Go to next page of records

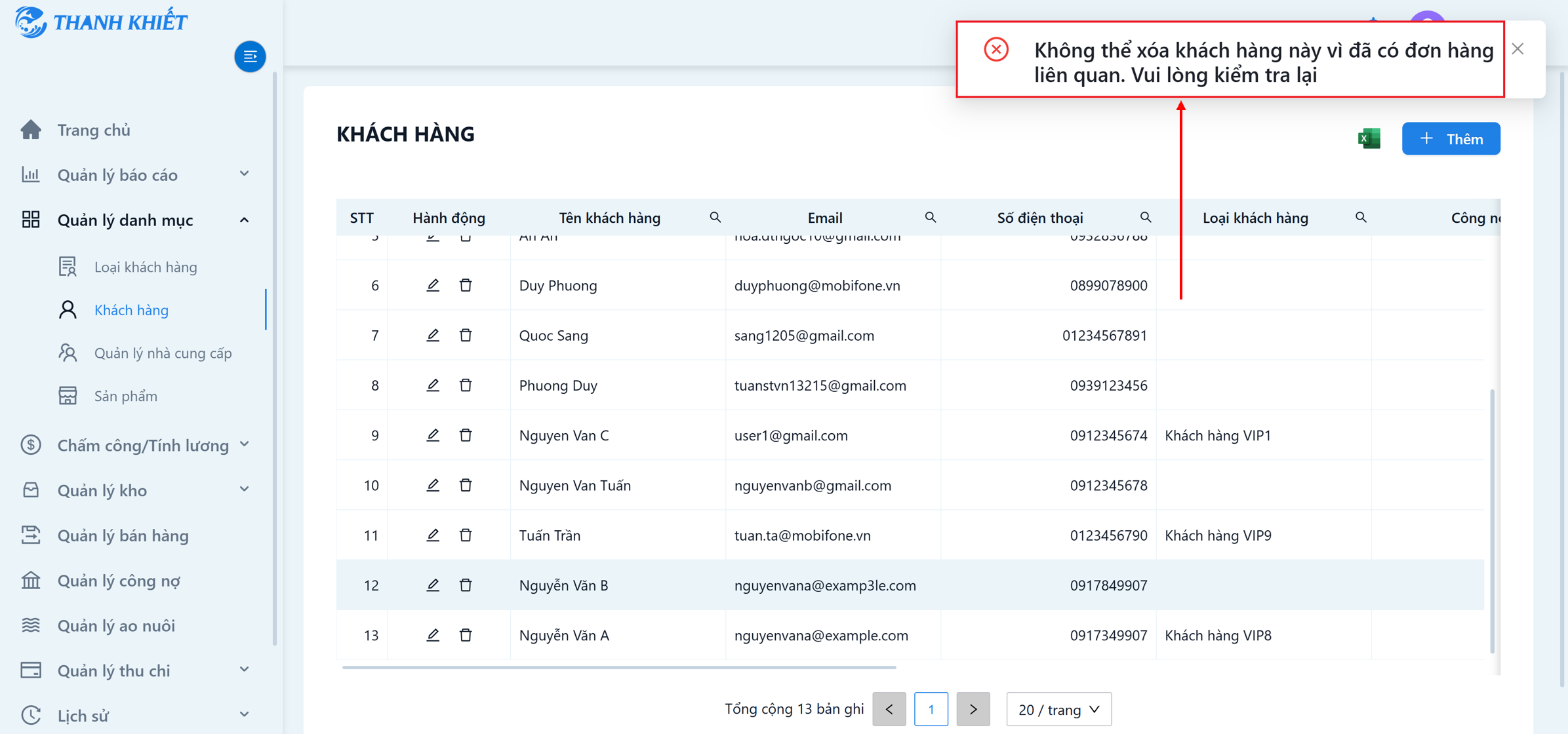click(x=973, y=709)
